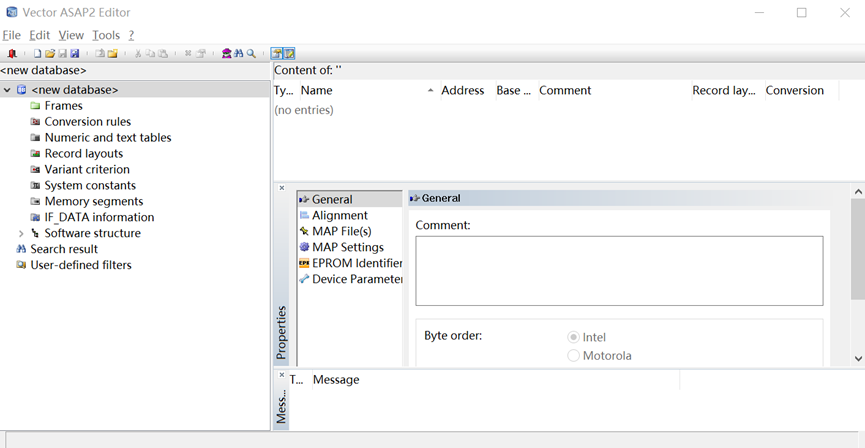Sort by Address column header
Image resolution: width=865 pixels, height=448 pixels.
467,90
